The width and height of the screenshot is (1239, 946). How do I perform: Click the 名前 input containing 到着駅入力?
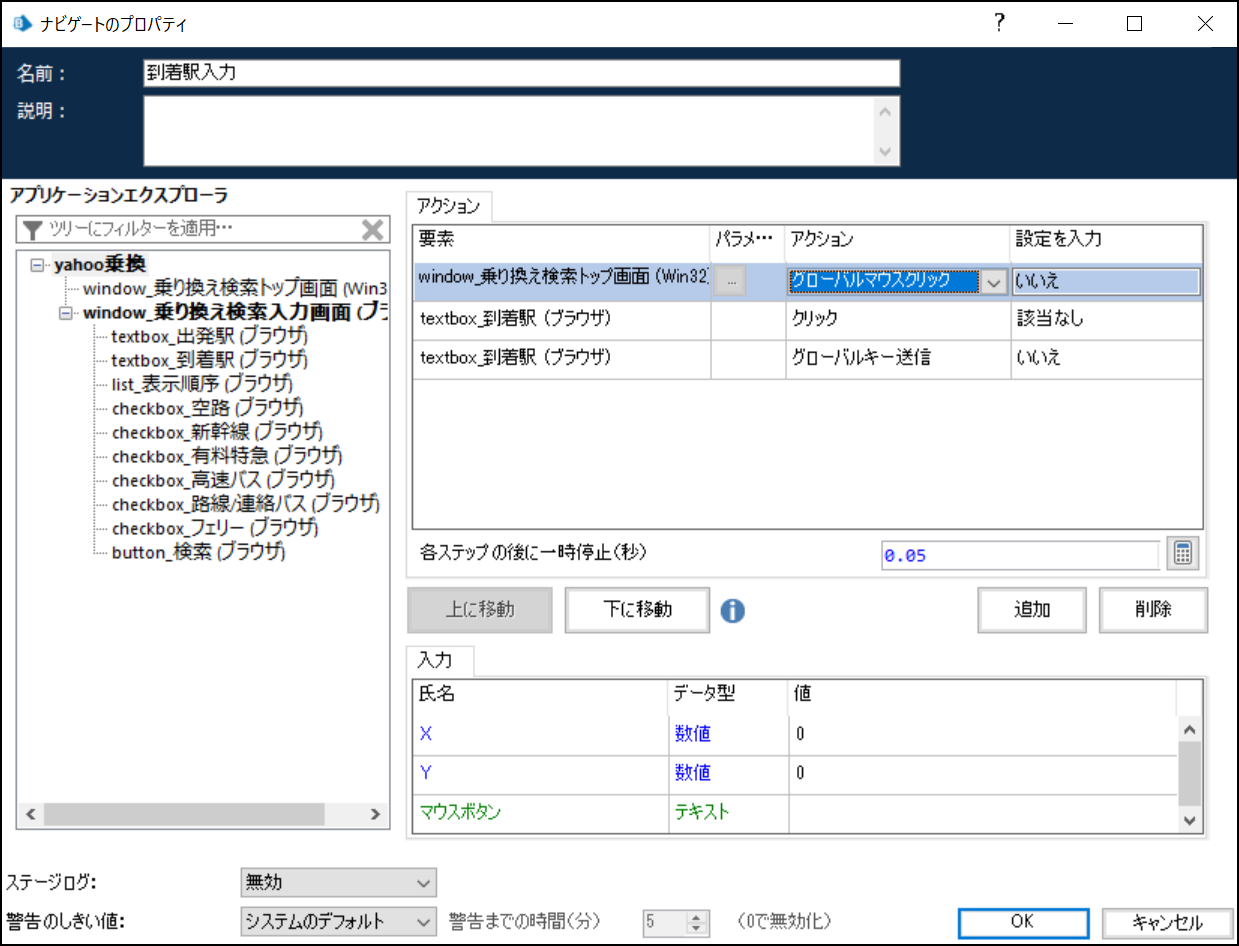520,73
